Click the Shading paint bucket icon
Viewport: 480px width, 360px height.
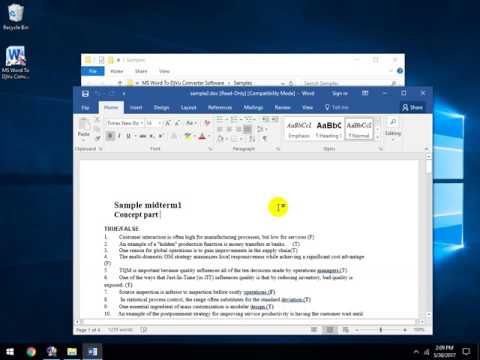pos(220,138)
